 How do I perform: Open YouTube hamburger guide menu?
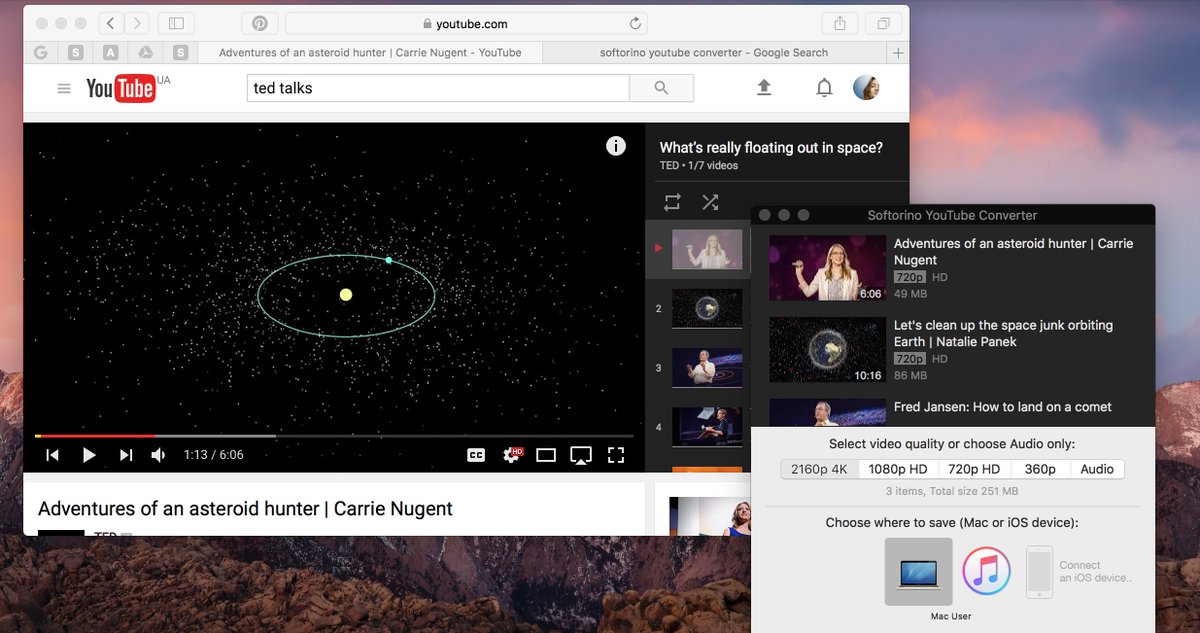[x=64, y=88]
